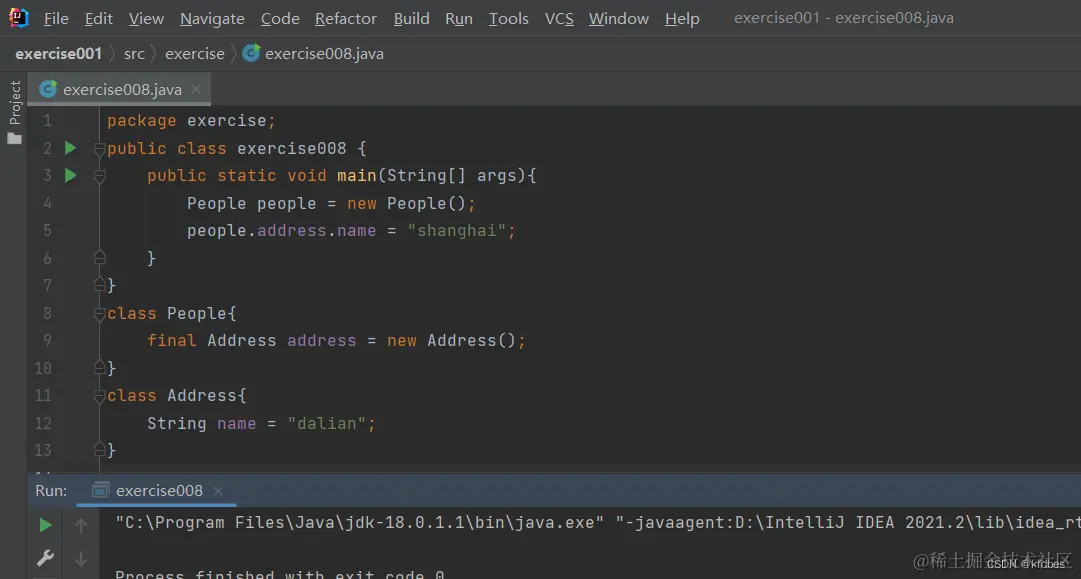Open the View menu
The height and width of the screenshot is (579, 1081).
(x=146, y=19)
